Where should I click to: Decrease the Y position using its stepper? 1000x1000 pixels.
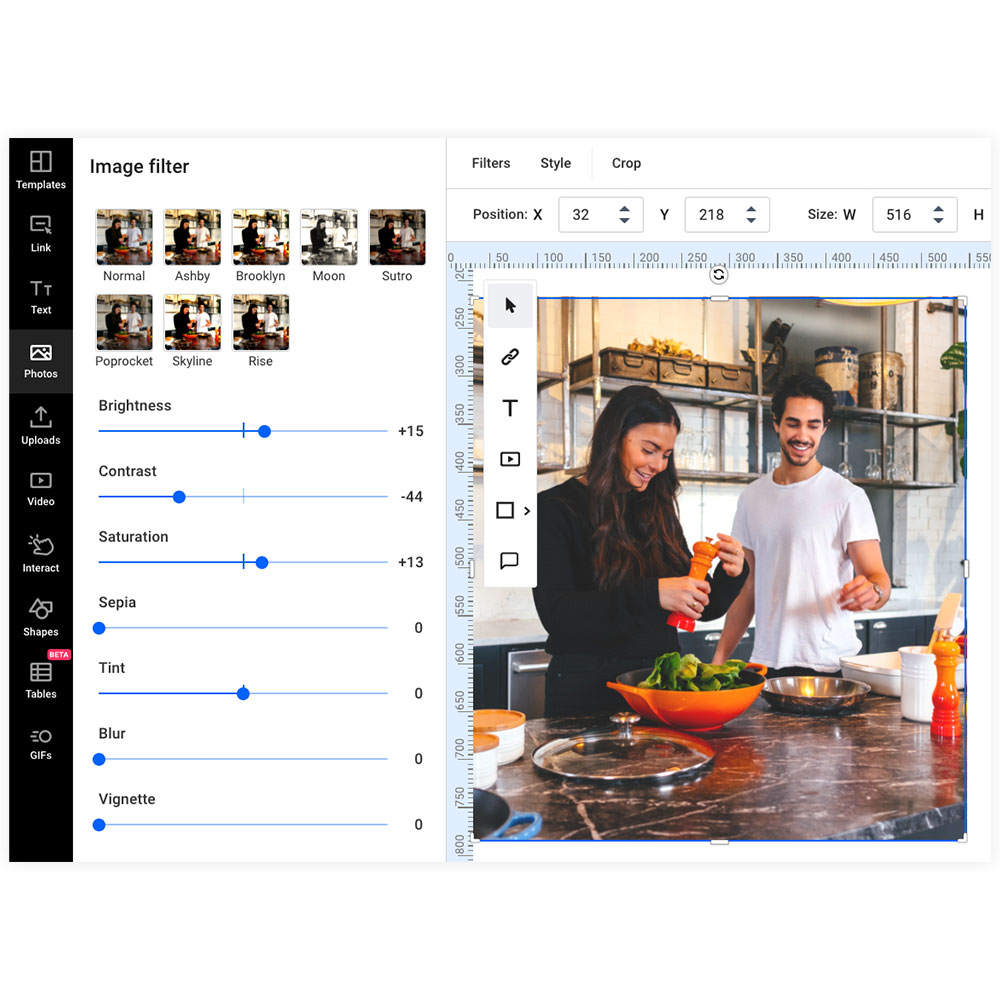(751, 221)
